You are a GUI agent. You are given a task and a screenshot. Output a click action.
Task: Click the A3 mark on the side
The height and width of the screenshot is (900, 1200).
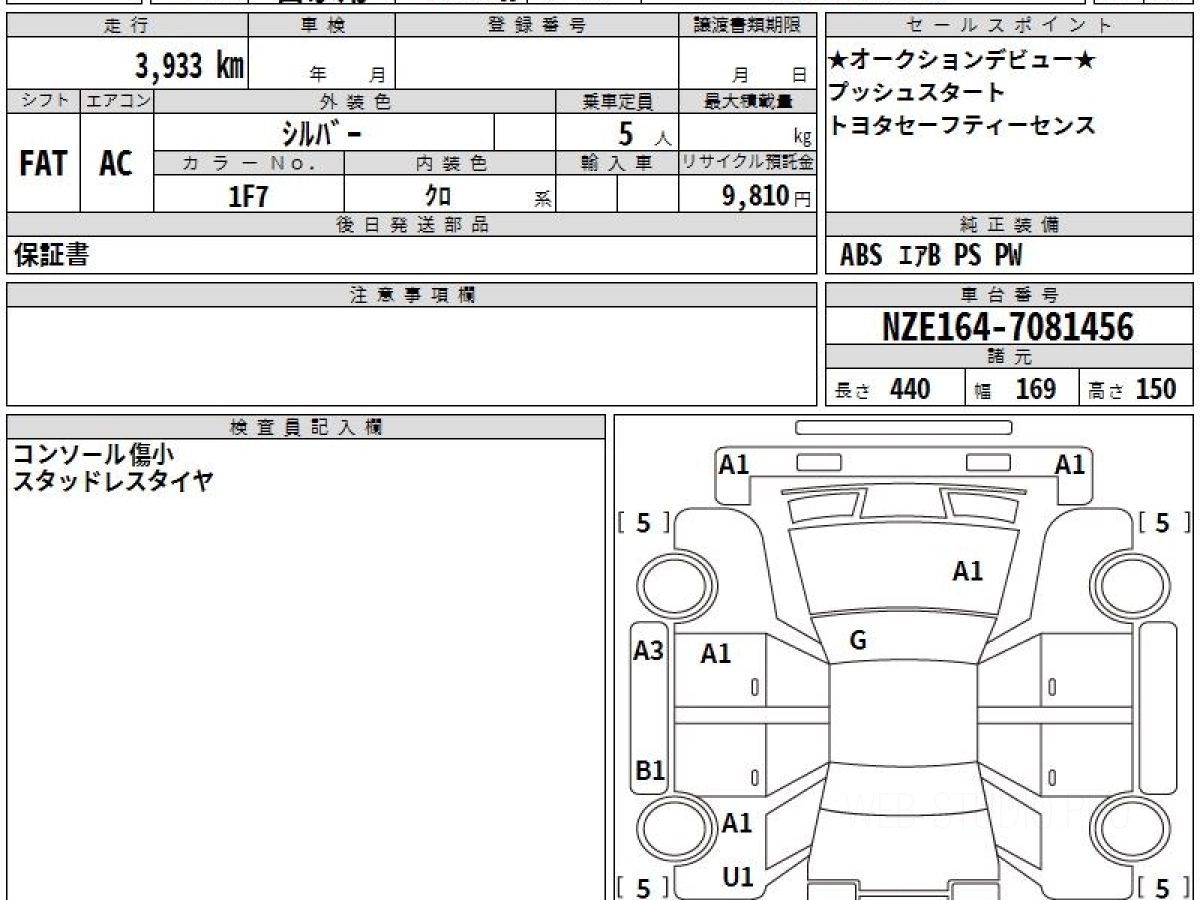[649, 651]
